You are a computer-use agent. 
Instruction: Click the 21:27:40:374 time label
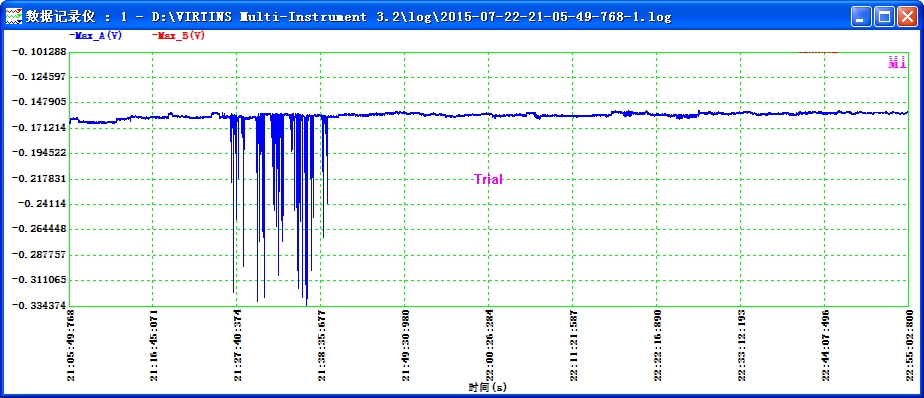(x=238, y=345)
